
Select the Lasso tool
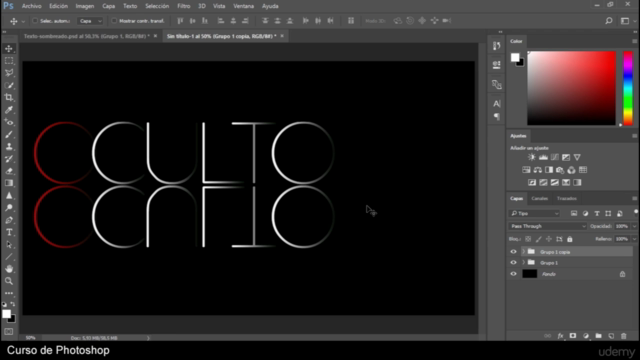tap(9, 73)
